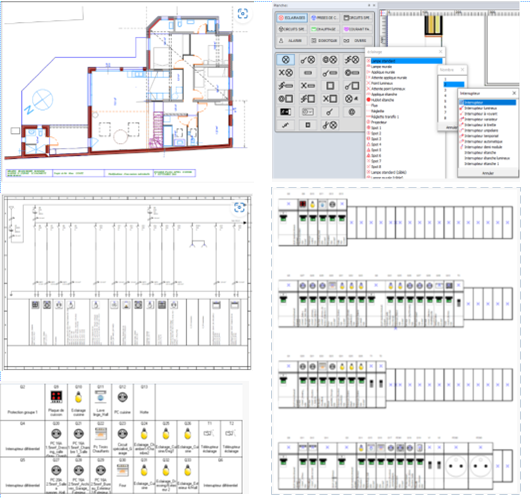Click the X-plus-lamp symbol icon
This screenshot has height=498, width=530.
click(286, 73)
